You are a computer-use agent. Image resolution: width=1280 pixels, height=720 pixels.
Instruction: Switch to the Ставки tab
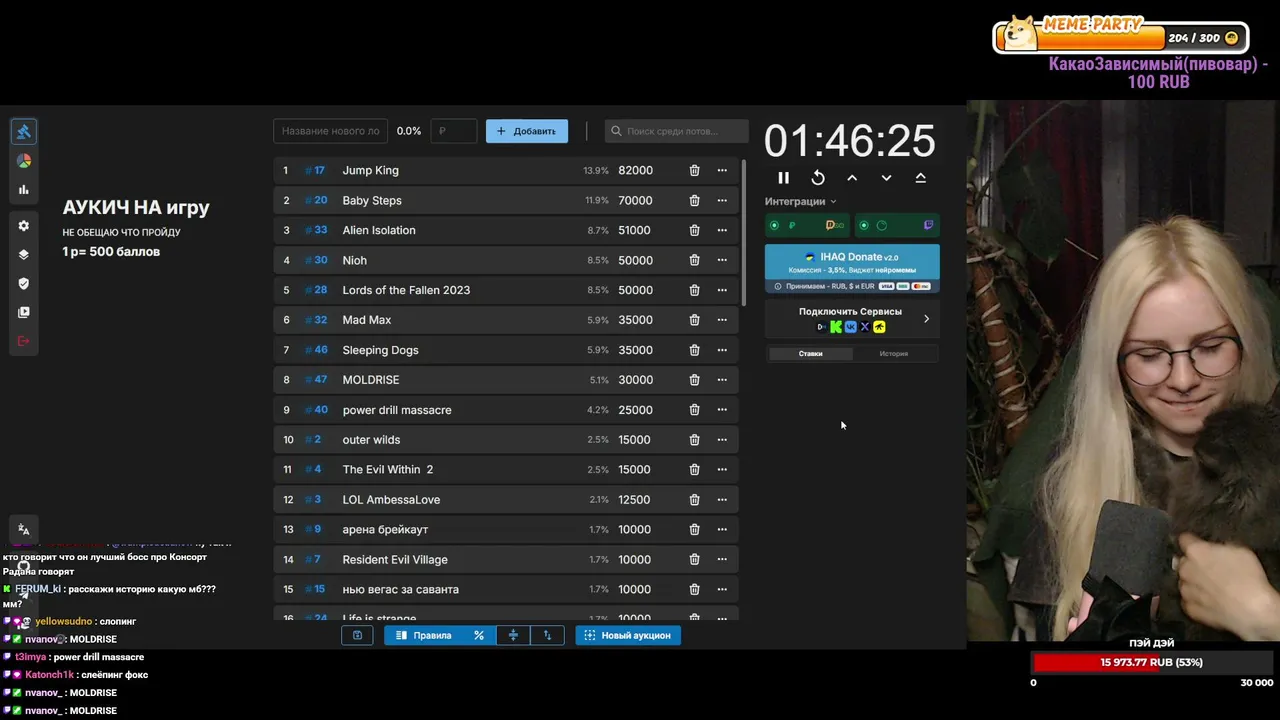pyautogui.click(x=810, y=353)
